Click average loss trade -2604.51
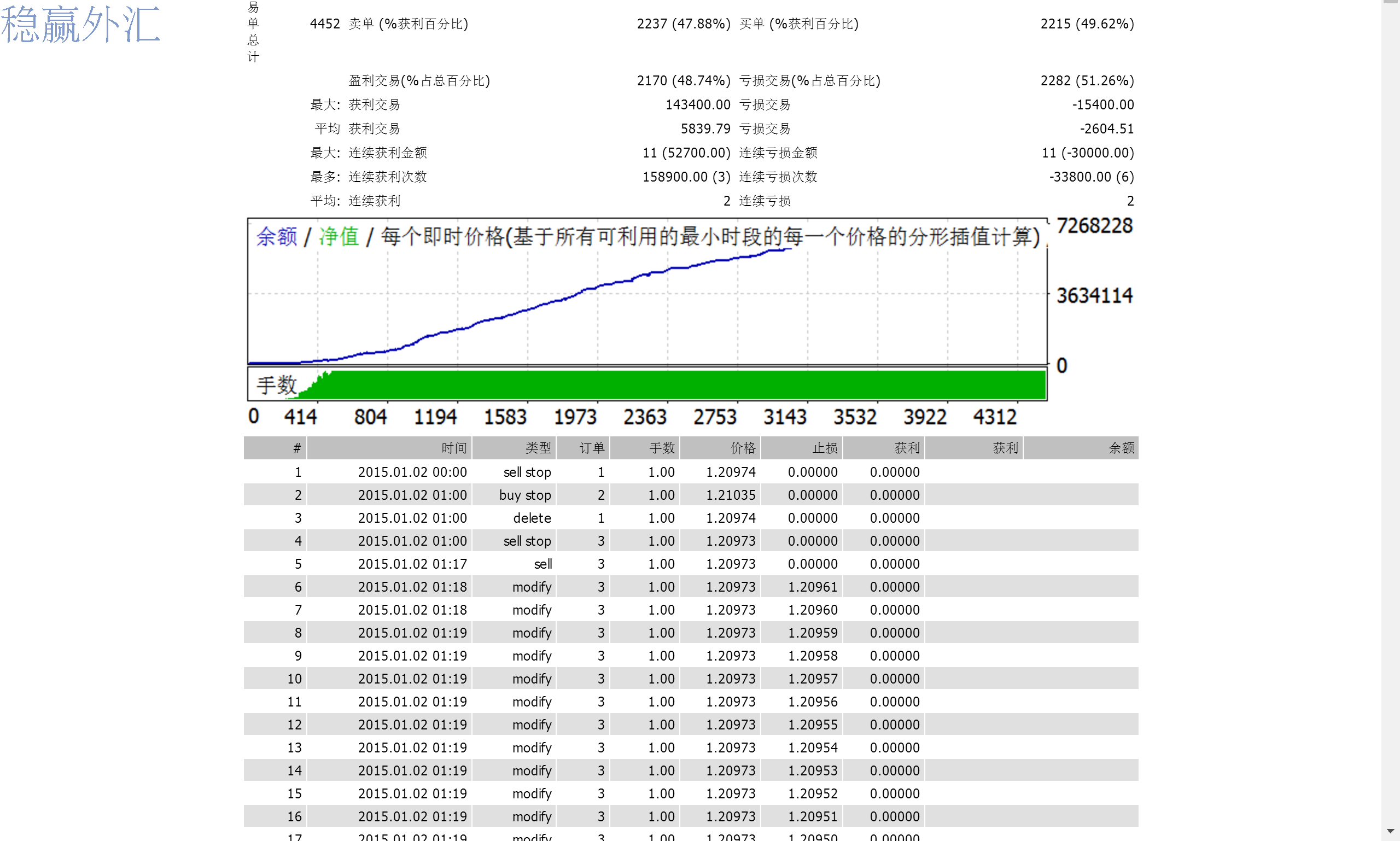This screenshot has width=1400, height=841. click(x=1106, y=129)
